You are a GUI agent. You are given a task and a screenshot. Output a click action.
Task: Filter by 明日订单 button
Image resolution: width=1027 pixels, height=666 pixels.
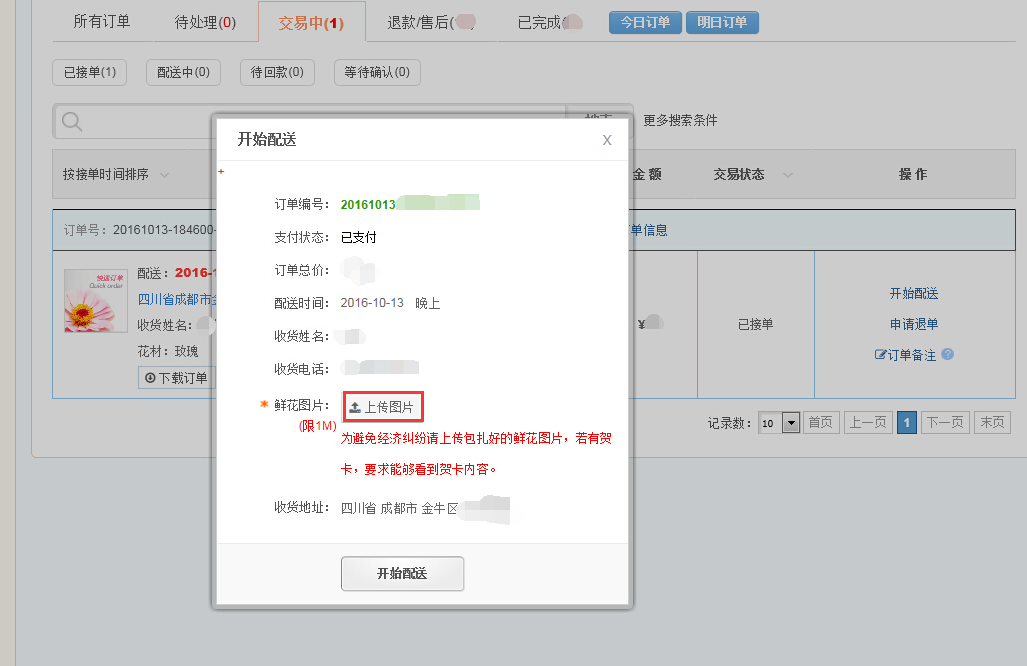pyautogui.click(x=722, y=22)
